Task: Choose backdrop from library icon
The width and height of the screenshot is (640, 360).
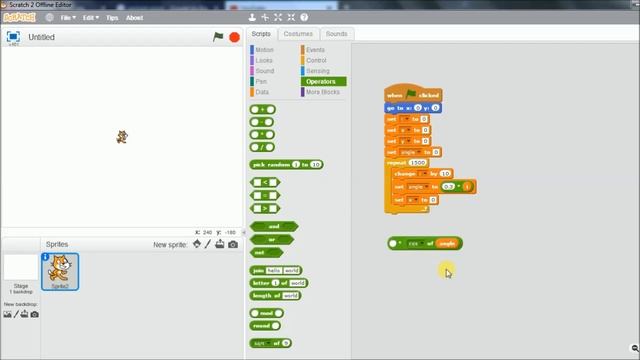Action: pyautogui.click(x=7, y=314)
